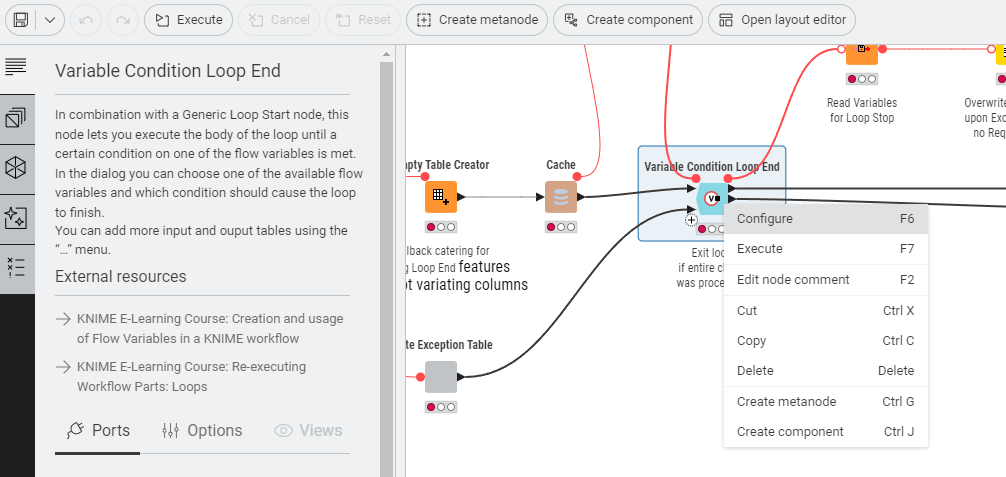Click the Execute toolbar button
Screen dimensions: 1006x477
pos(188,20)
